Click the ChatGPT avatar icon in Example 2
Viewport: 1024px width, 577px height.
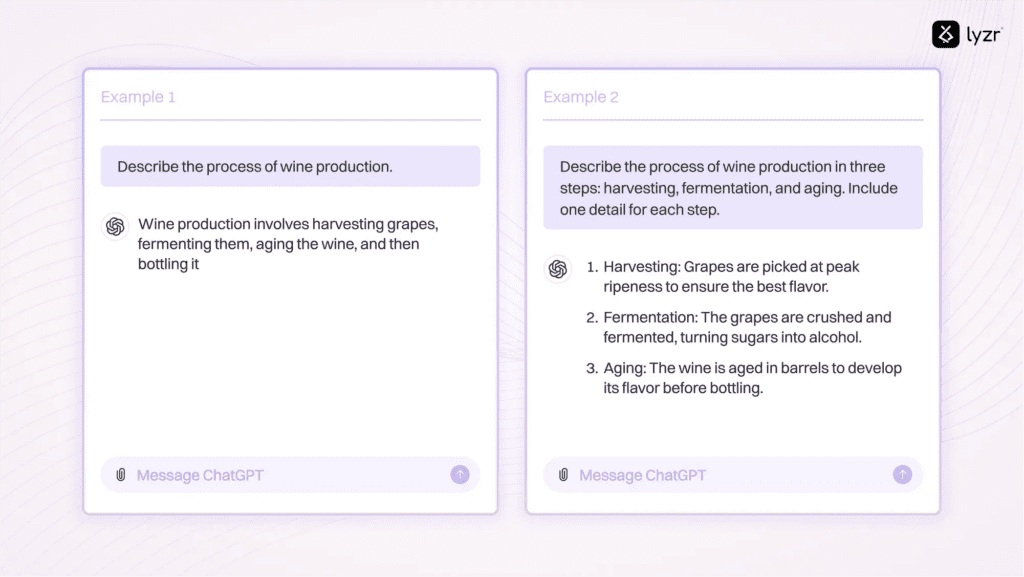click(558, 269)
